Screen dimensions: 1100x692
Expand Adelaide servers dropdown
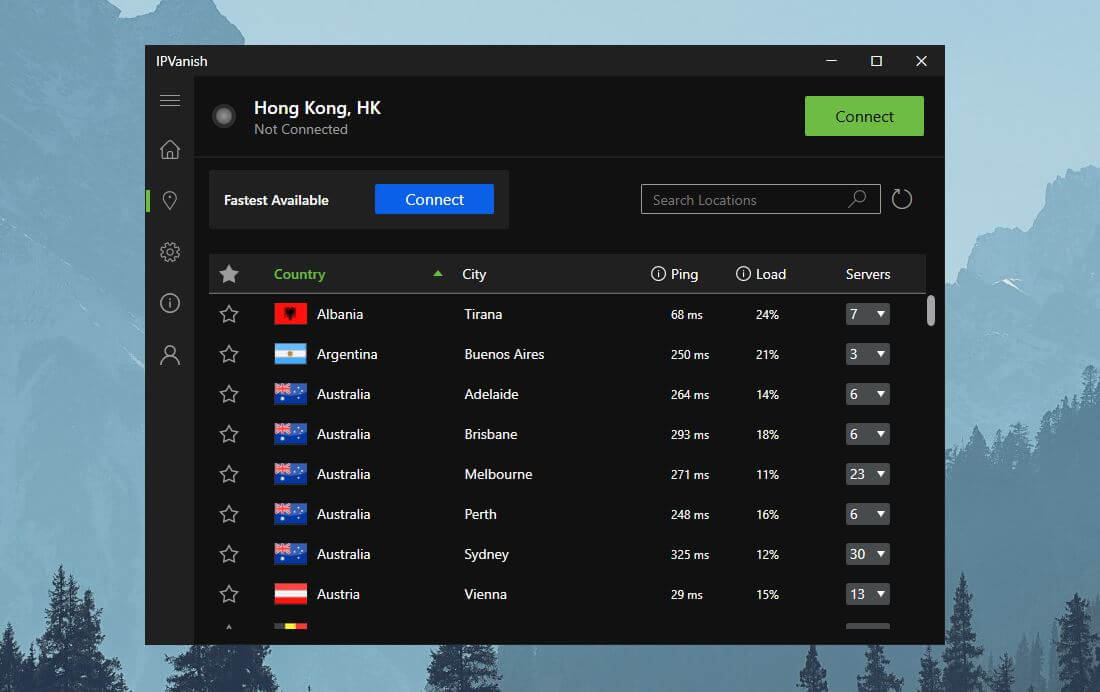click(868, 394)
